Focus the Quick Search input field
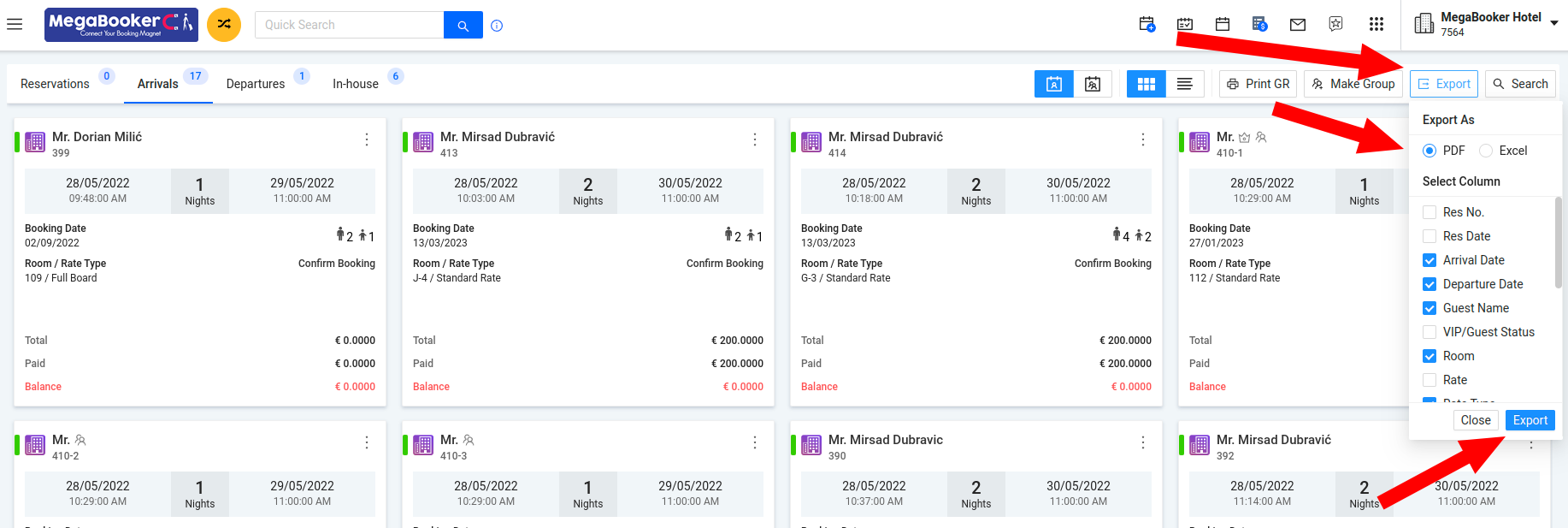The image size is (1568, 528). (350, 25)
